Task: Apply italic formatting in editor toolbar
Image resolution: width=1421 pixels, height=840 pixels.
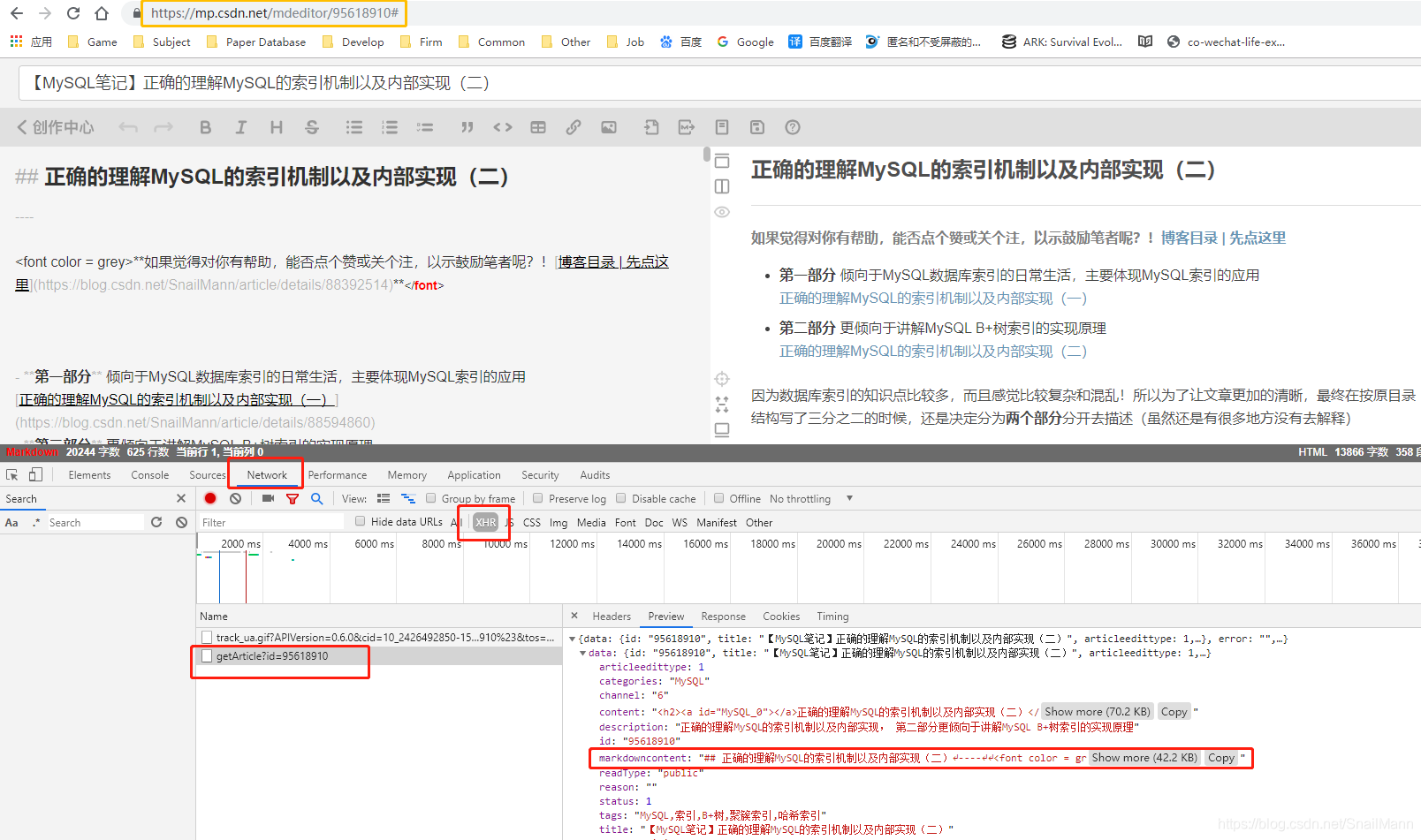Action: tap(240, 127)
